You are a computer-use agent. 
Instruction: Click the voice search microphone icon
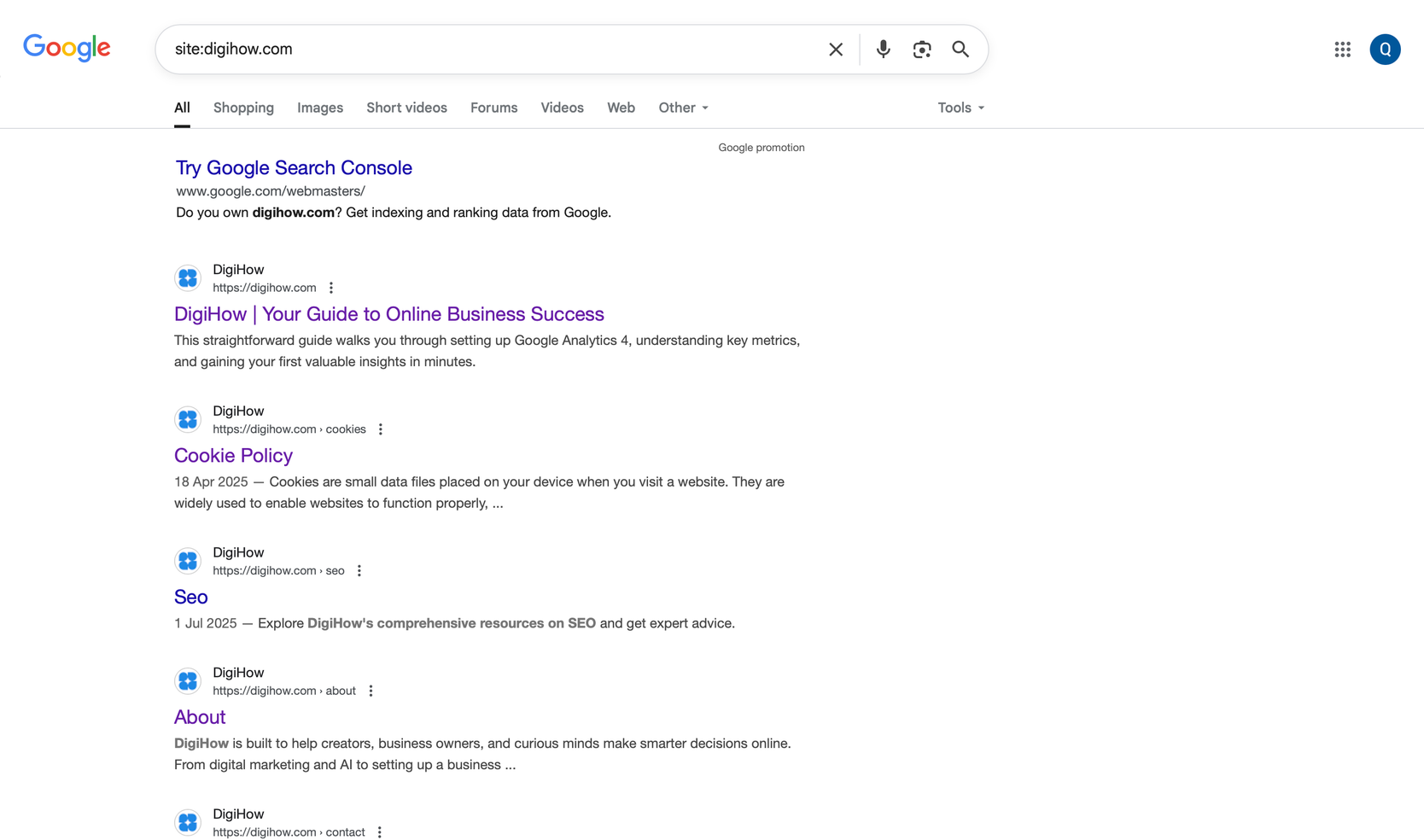[883, 49]
